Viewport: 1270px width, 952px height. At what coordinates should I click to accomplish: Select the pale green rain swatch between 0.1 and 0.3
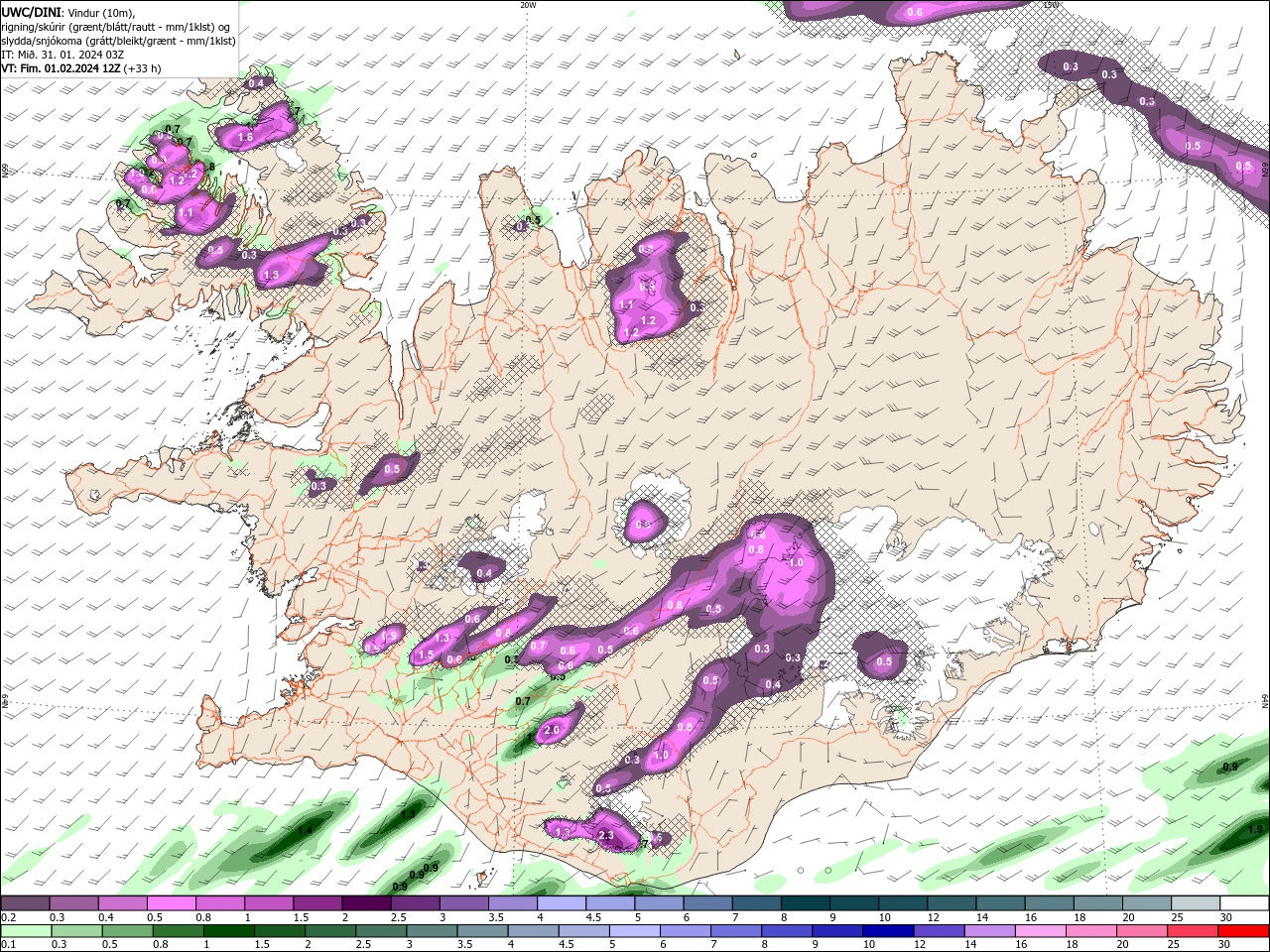25,931
